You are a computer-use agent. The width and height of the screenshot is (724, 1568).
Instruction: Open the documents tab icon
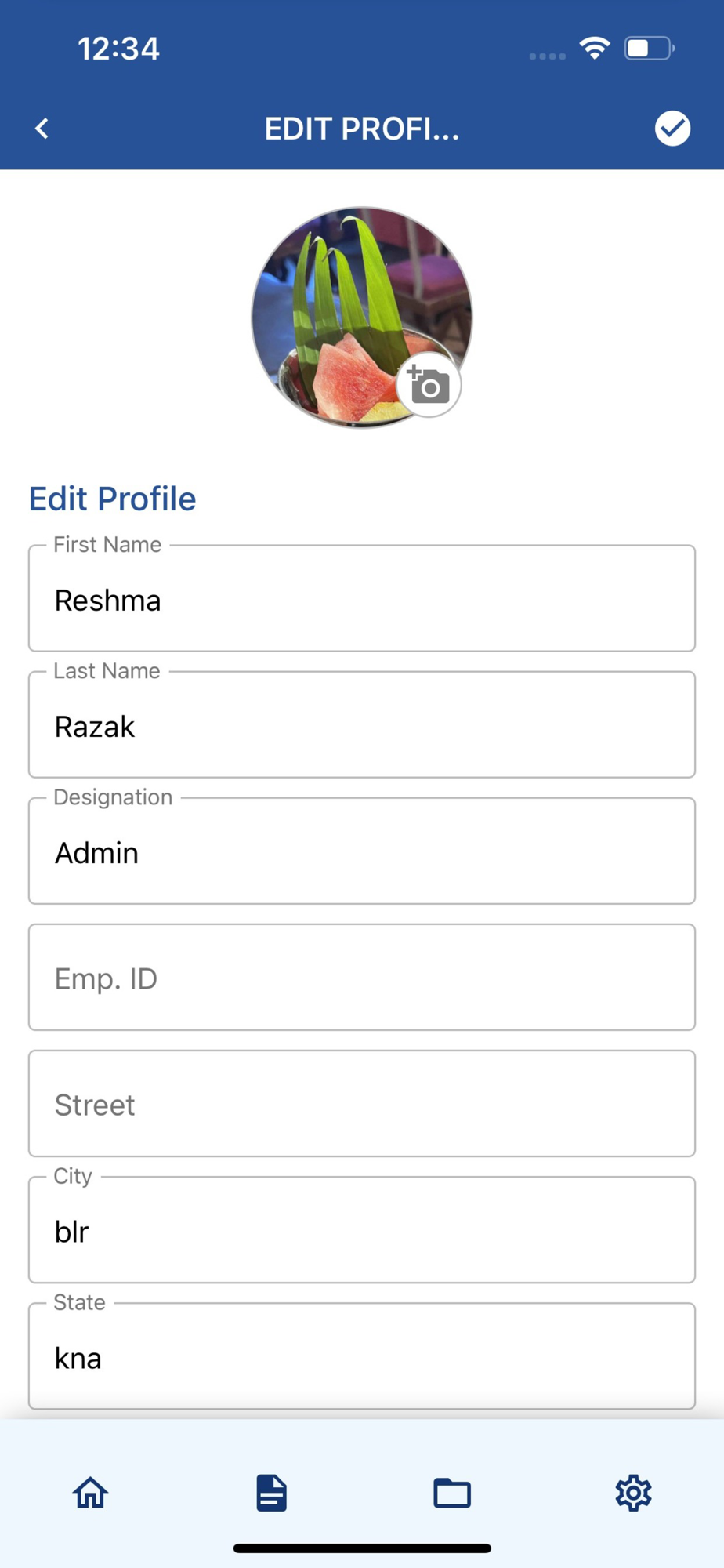271,1493
